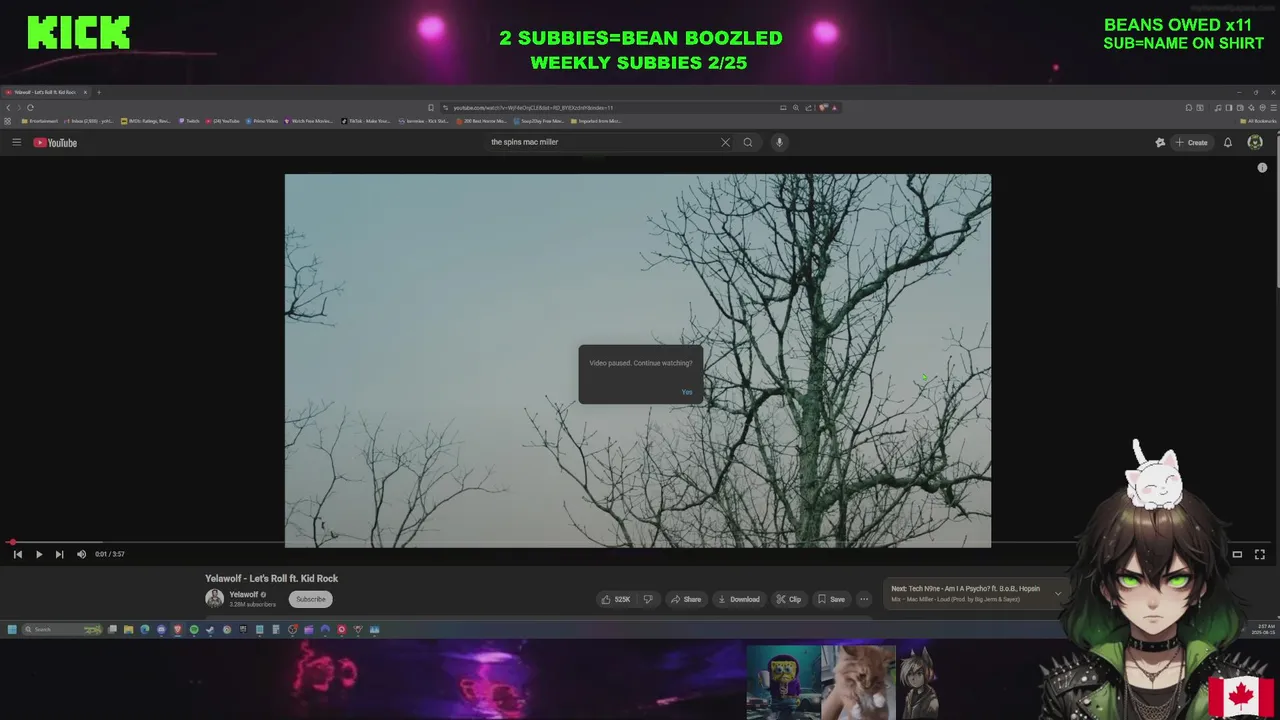Navigate back in the browser

tap(8, 108)
